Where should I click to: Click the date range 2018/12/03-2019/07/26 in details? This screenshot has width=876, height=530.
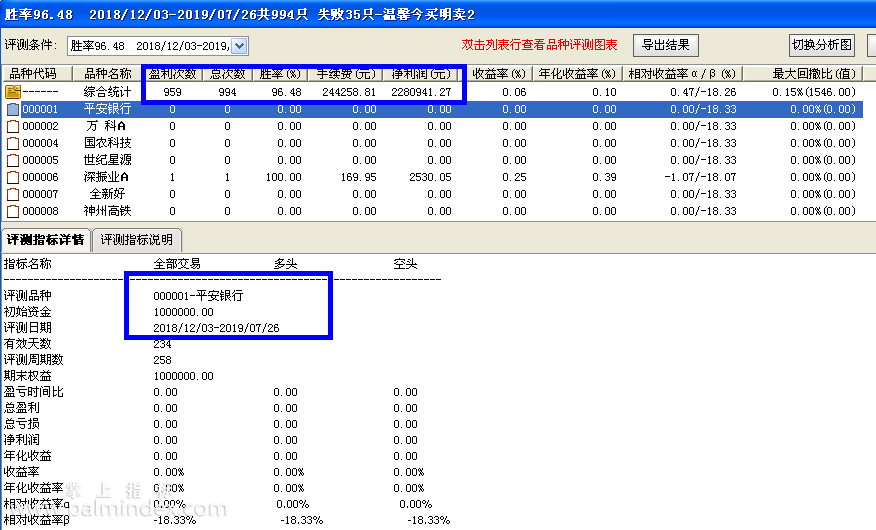[216, 328]
